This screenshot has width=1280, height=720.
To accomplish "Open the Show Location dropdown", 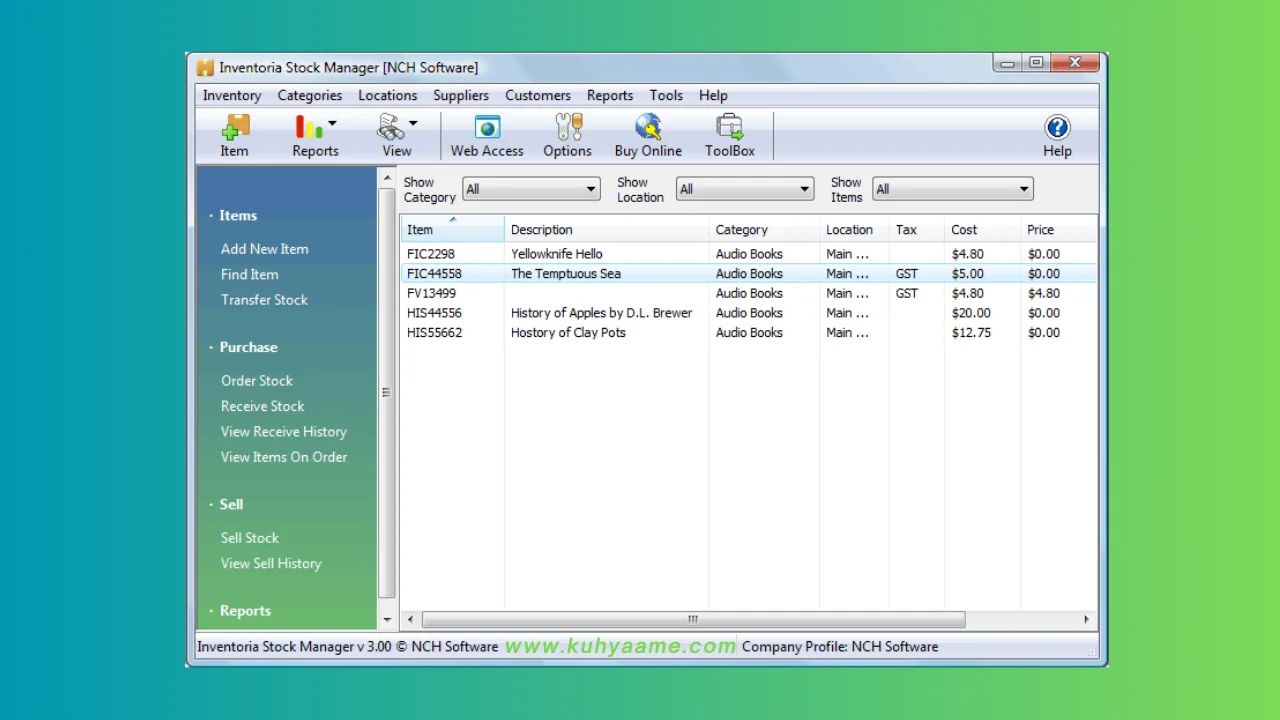I will click(745, 189).
